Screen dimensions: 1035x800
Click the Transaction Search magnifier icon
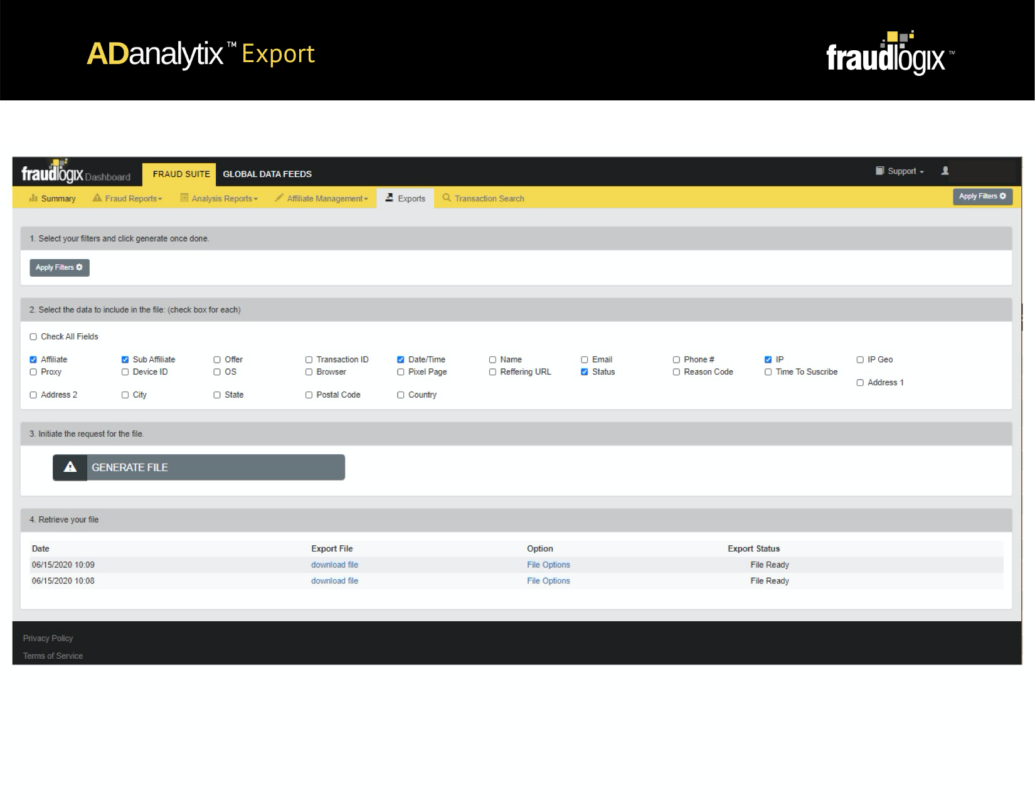447,198
